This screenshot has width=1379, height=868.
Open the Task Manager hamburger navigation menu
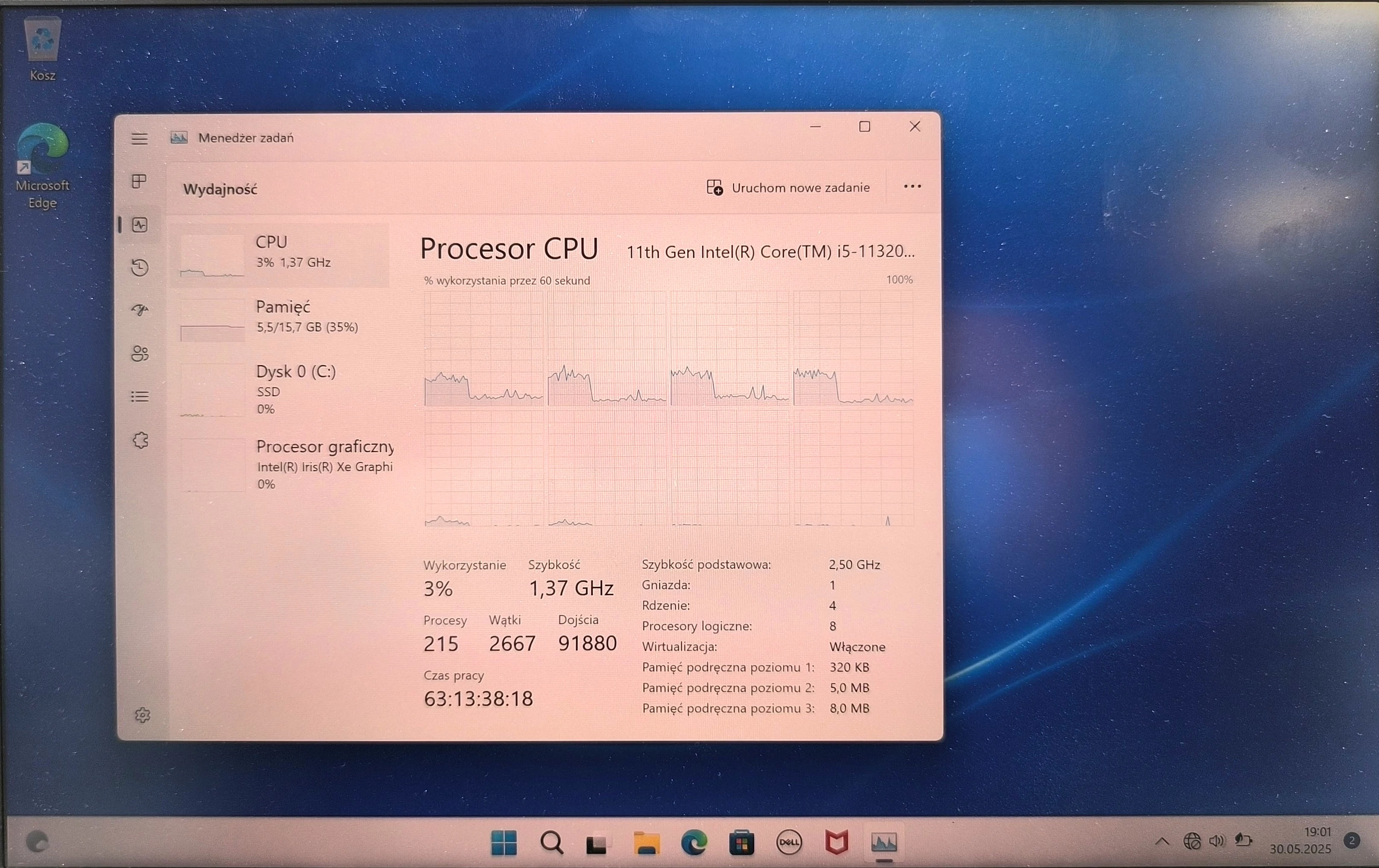(x=139, y=139)
